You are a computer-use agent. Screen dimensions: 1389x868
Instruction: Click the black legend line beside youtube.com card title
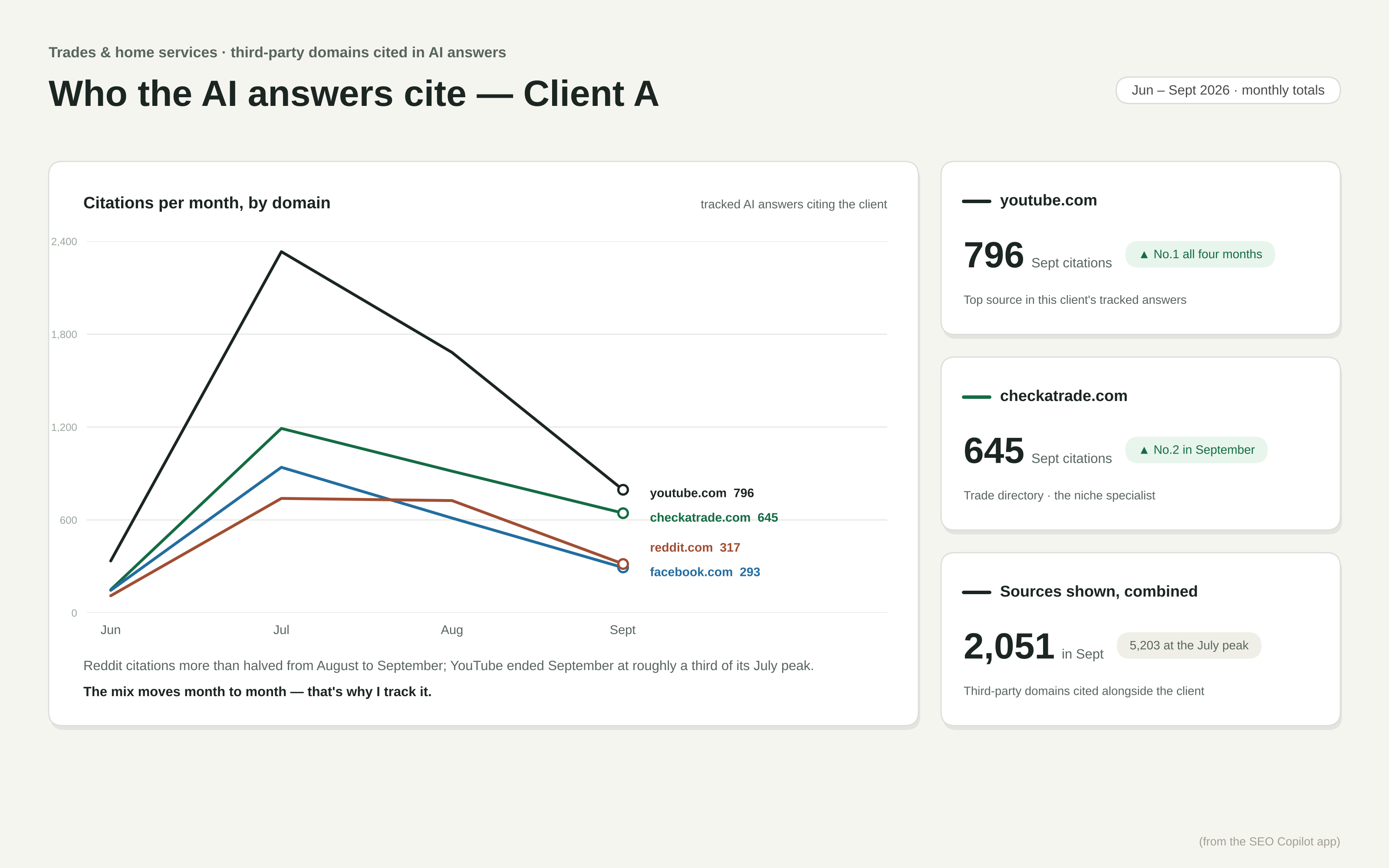point(976,201)
